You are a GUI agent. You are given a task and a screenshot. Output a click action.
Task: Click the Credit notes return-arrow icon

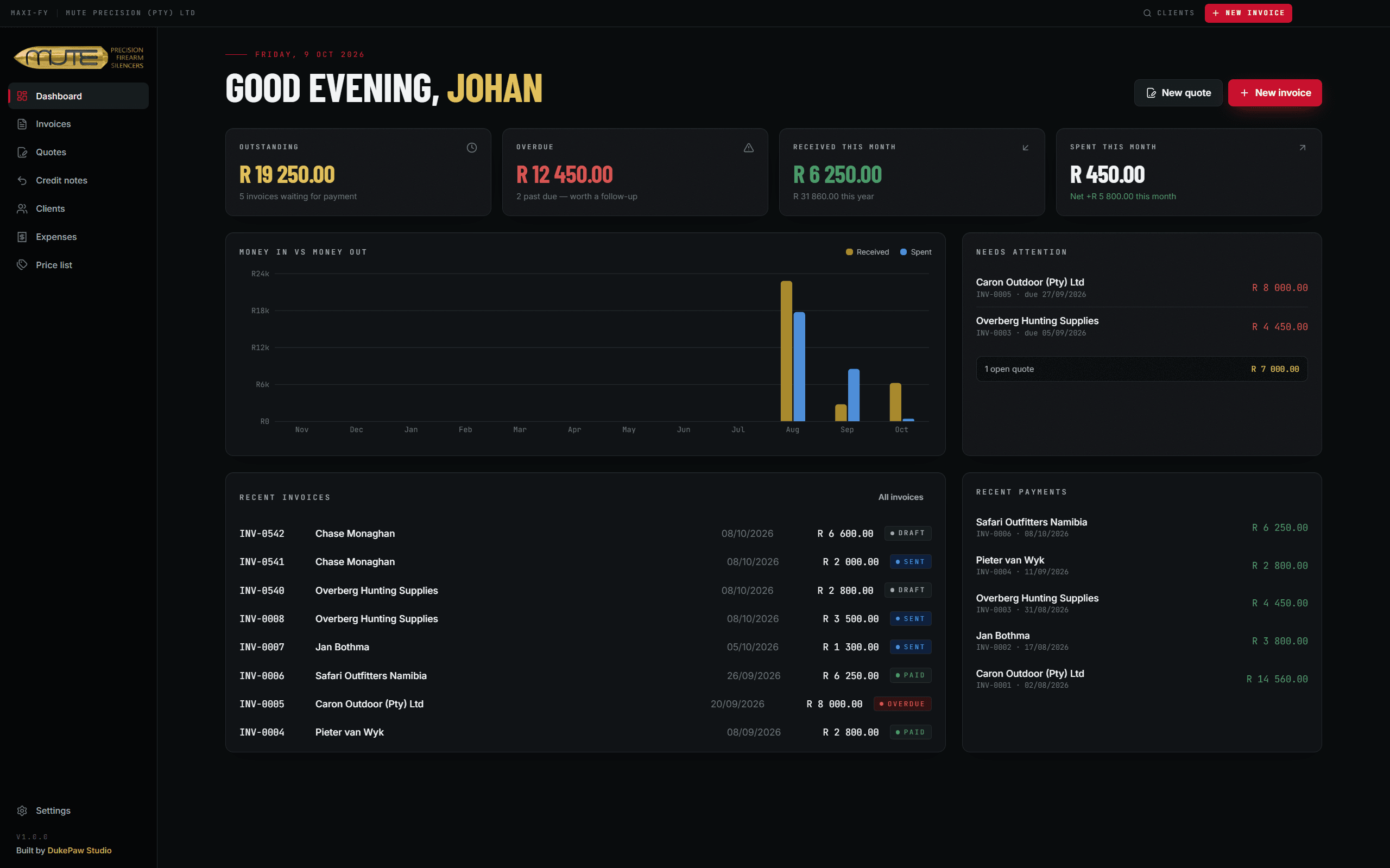(22, 180)
